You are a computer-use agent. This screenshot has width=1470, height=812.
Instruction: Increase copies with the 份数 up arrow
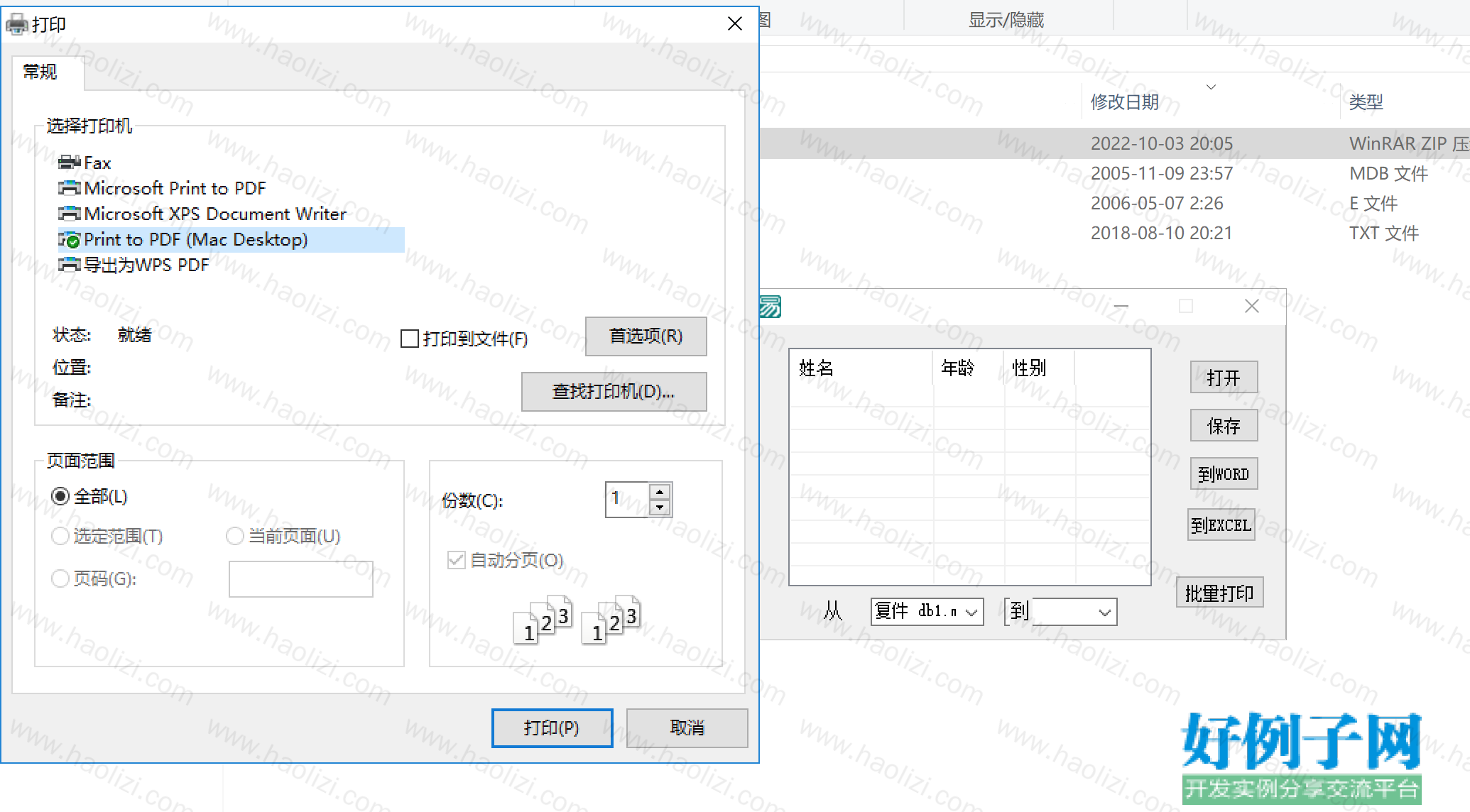(x=660, y=492)
